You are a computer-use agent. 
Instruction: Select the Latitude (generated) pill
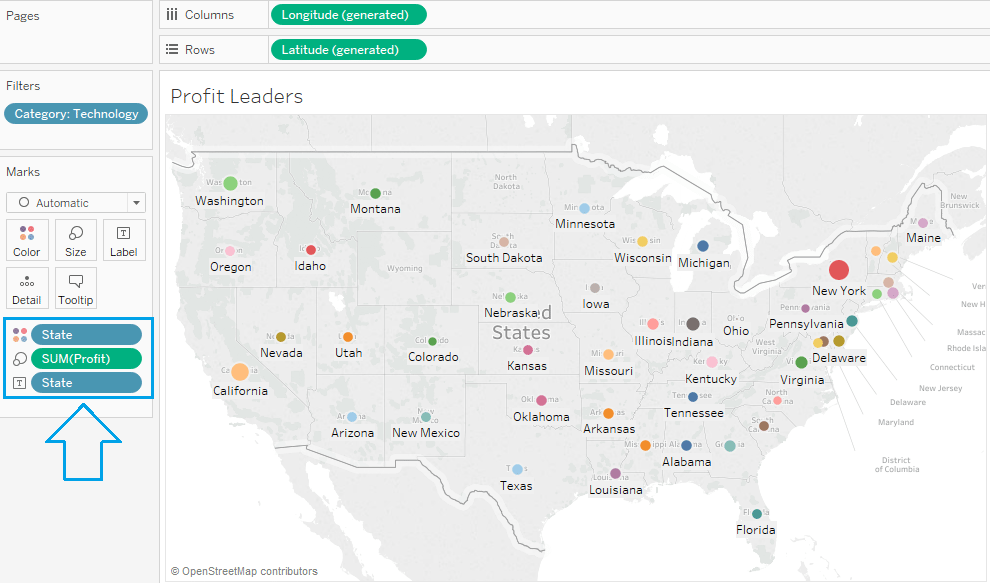(x=348, y=49)
